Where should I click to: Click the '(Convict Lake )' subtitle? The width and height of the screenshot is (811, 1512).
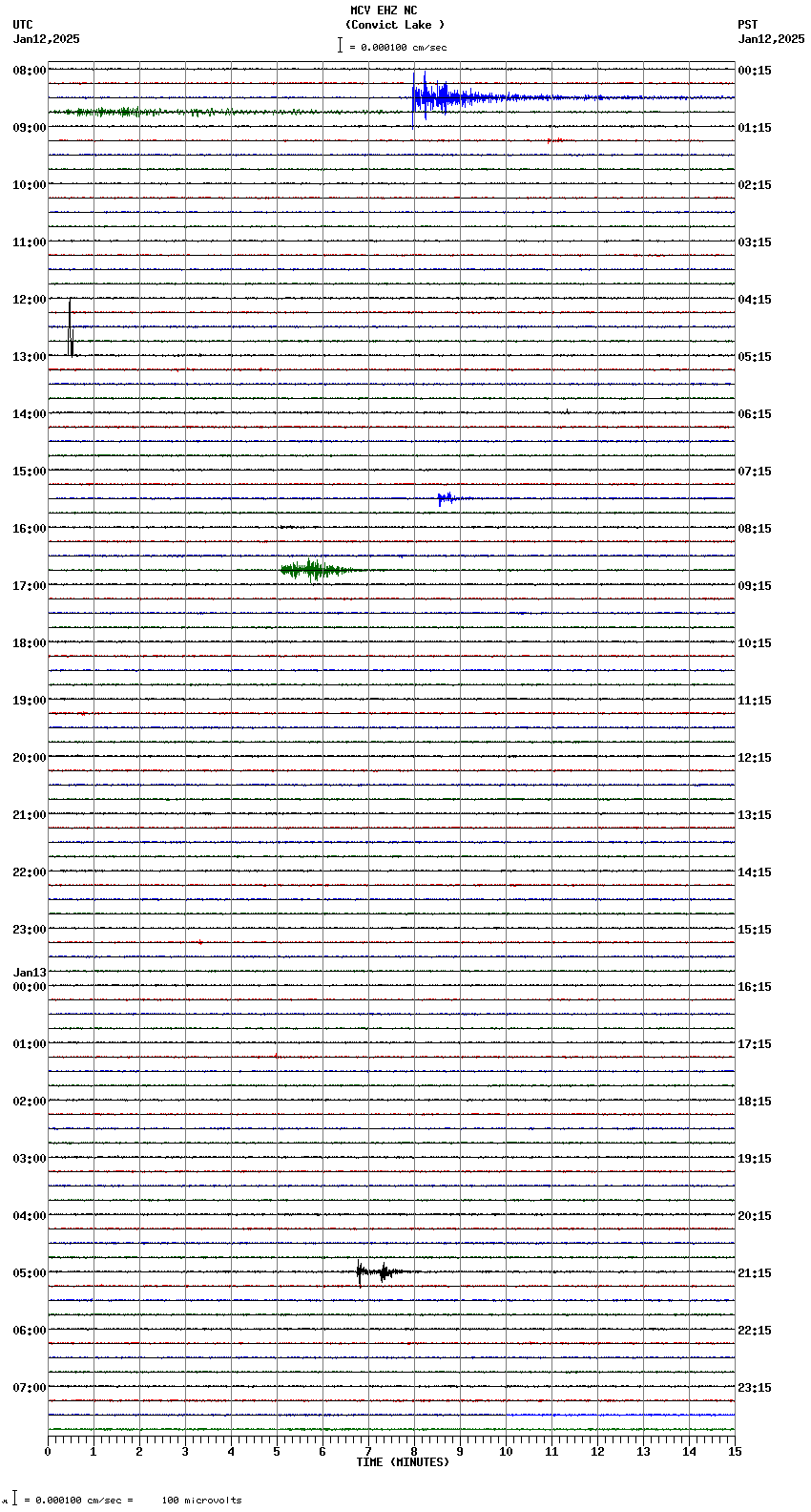click(395, 25)
